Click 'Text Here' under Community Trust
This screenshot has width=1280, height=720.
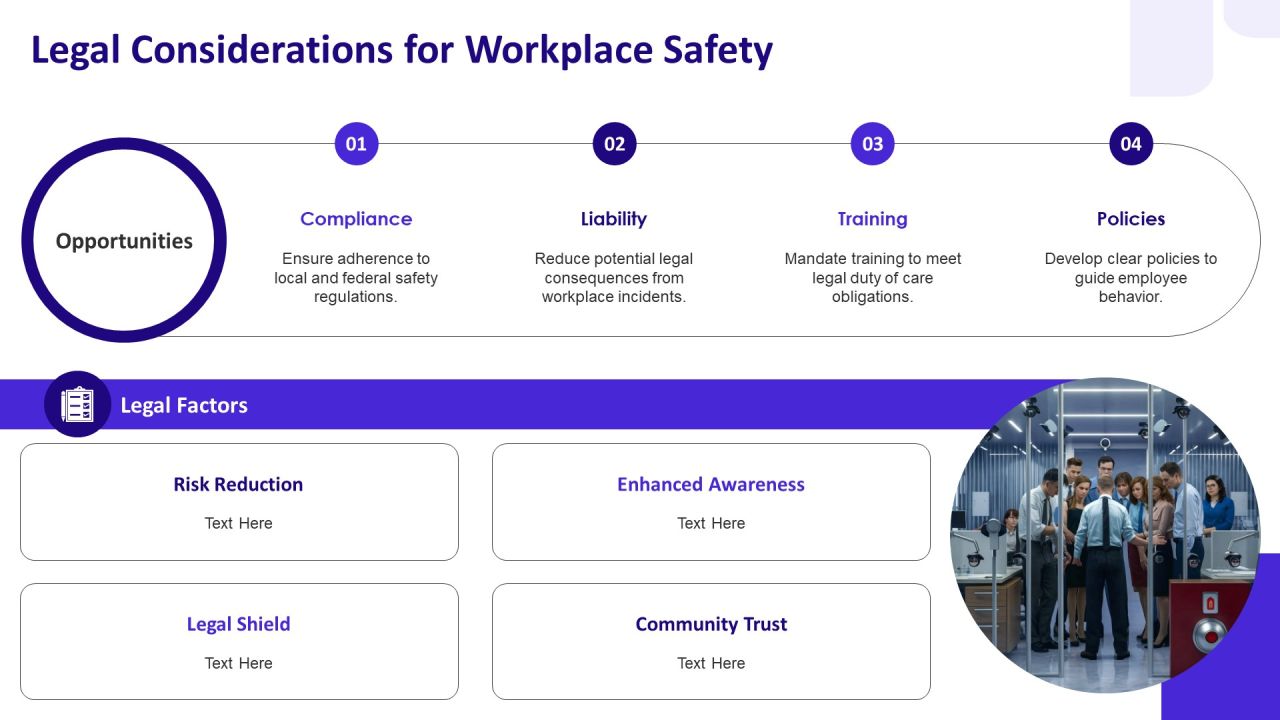click(711, 663)
